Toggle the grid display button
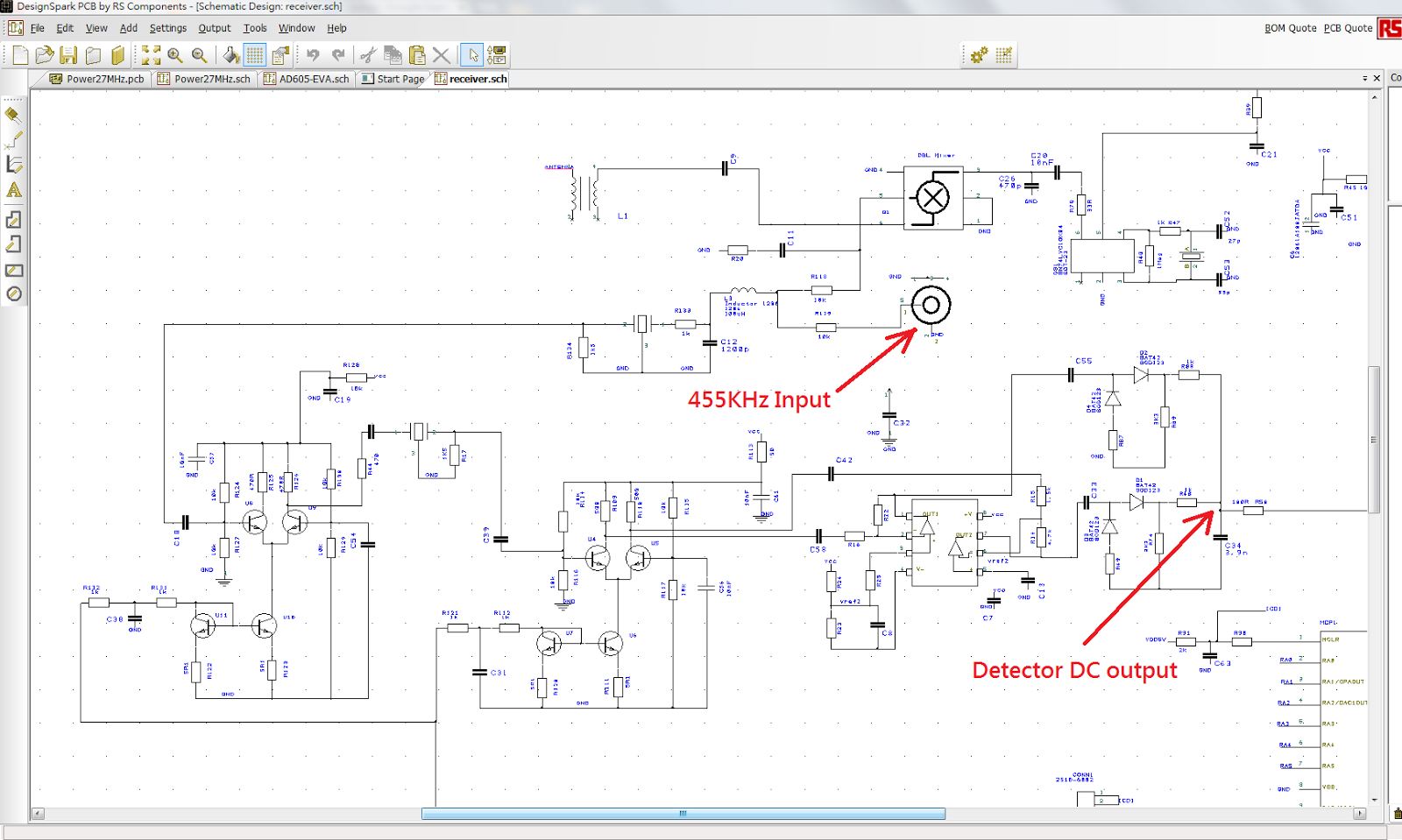The width and height of the screenshot is (1402, 840). (x=256, y=55)
